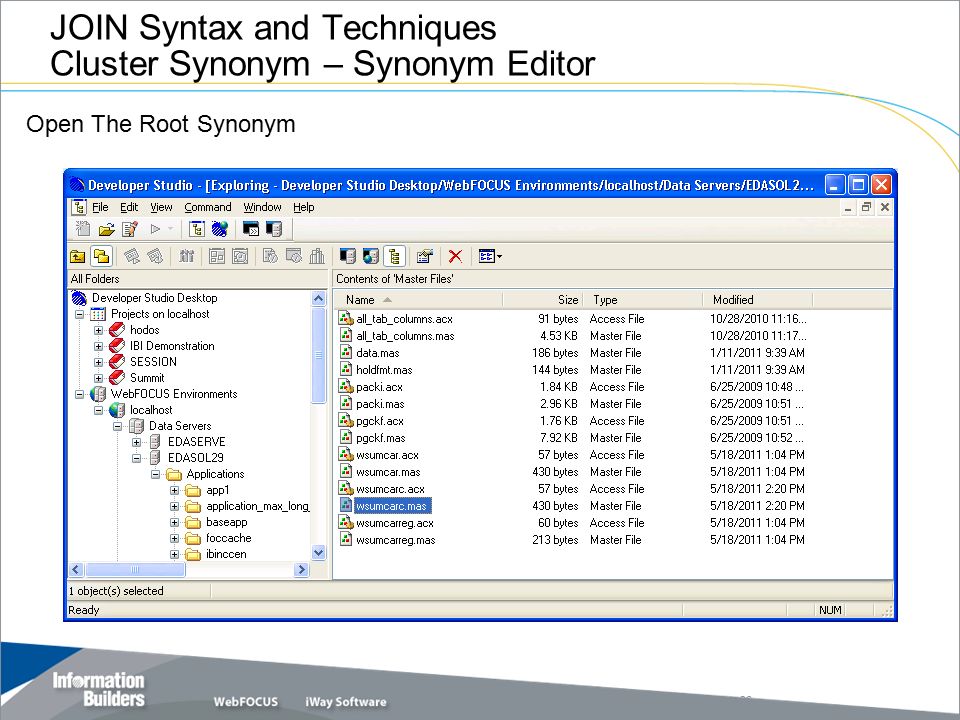Click the striped globe toolbar icon
The height and width of the screenshot is (720, 960).
(220, 230)
